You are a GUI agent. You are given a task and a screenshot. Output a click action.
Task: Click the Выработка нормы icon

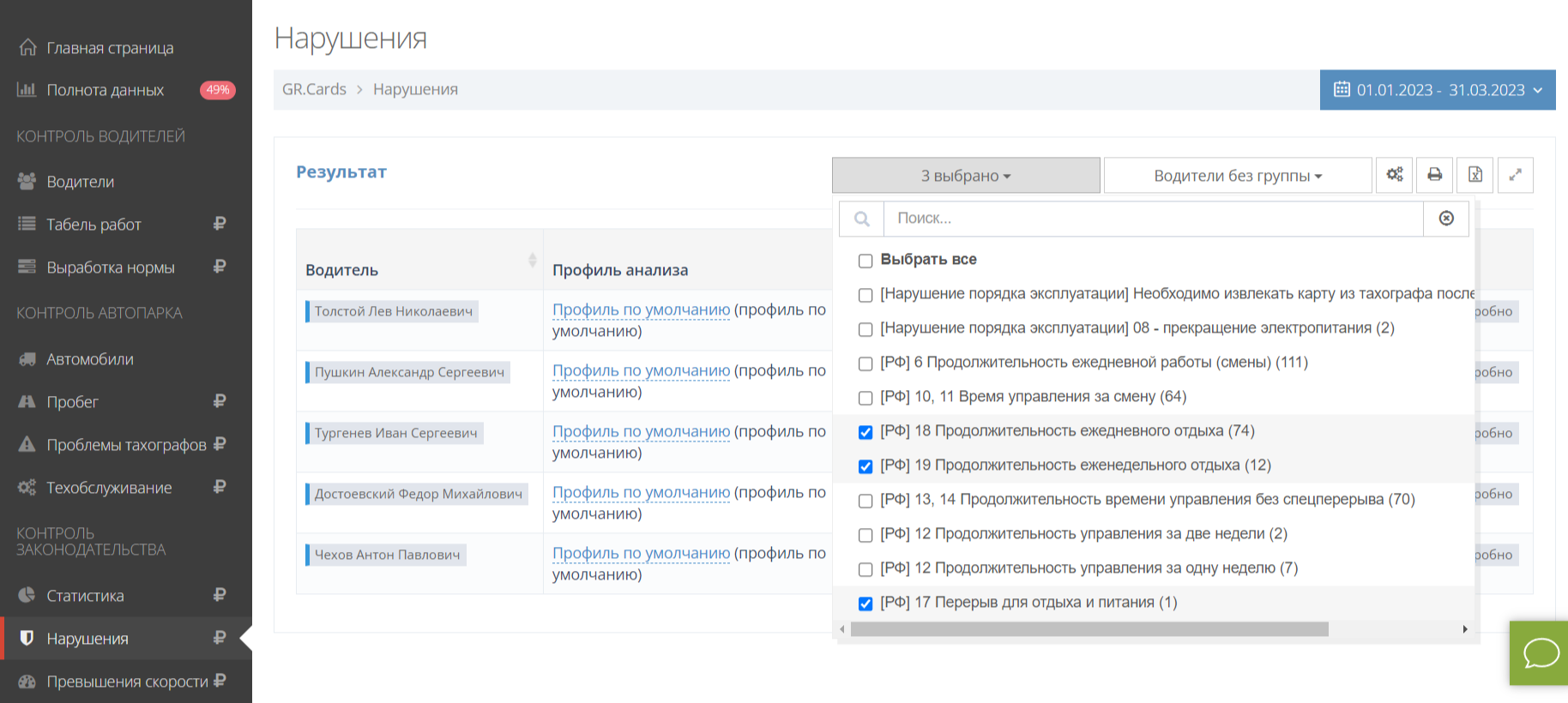coord(27,267)
